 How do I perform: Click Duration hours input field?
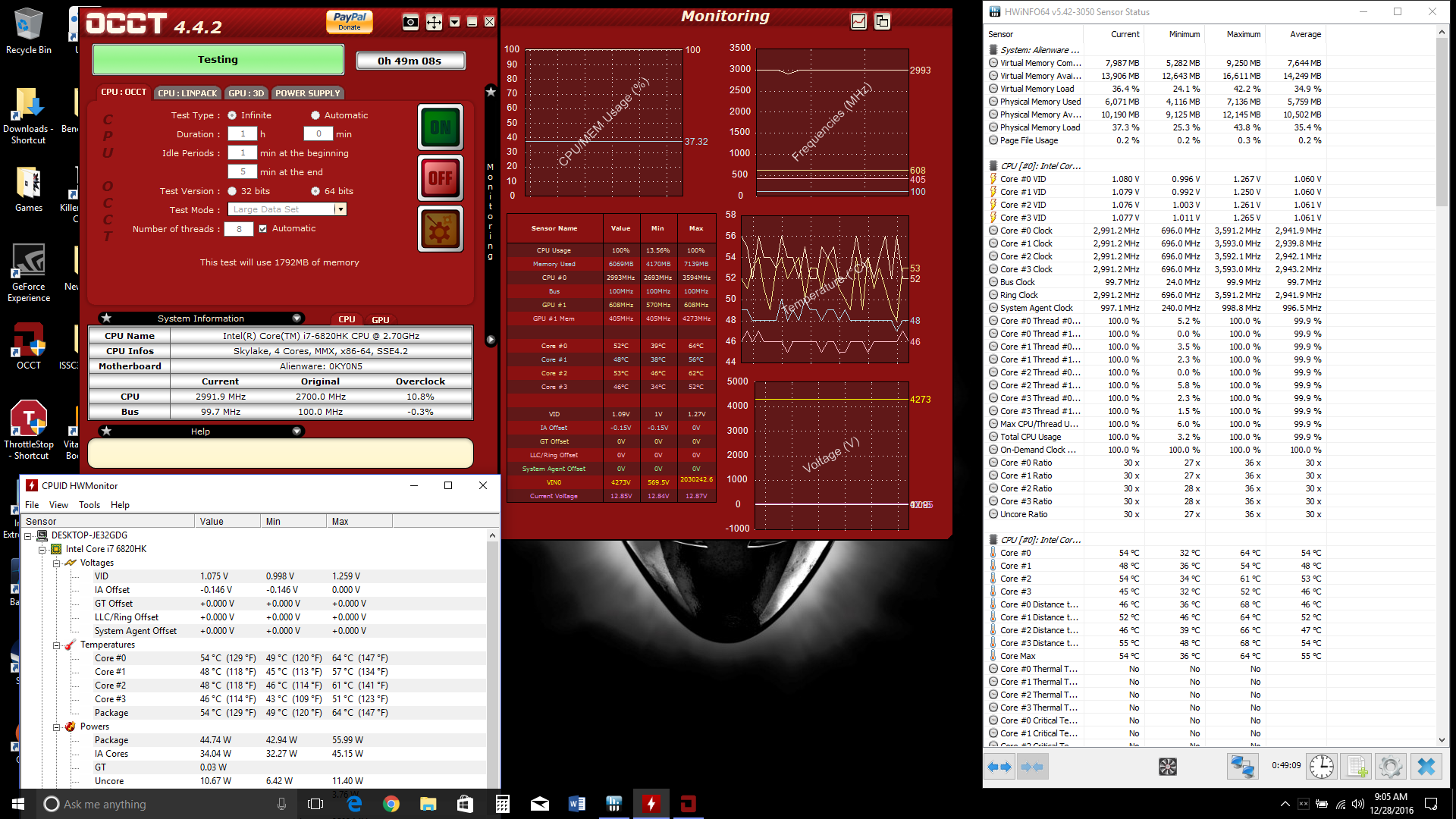(243, 134)
